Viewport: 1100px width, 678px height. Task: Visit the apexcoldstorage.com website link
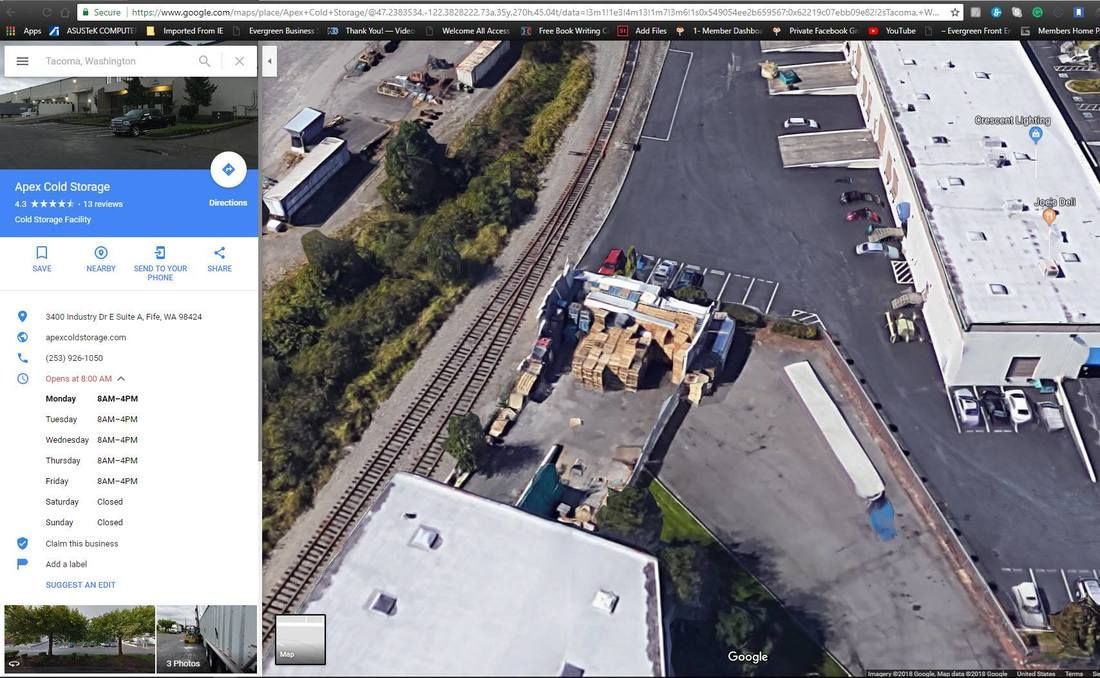[x=85, y=337]
